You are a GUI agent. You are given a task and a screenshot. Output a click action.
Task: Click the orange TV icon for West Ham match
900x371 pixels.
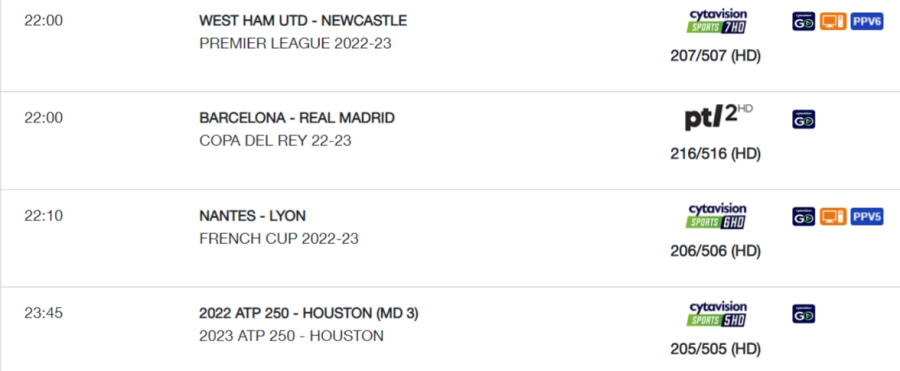833,22
